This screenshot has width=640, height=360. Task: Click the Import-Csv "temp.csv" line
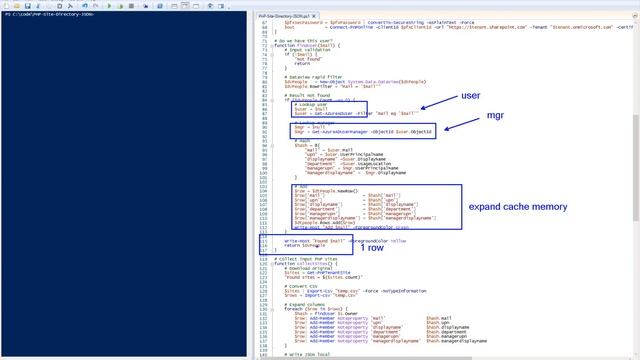320,295
